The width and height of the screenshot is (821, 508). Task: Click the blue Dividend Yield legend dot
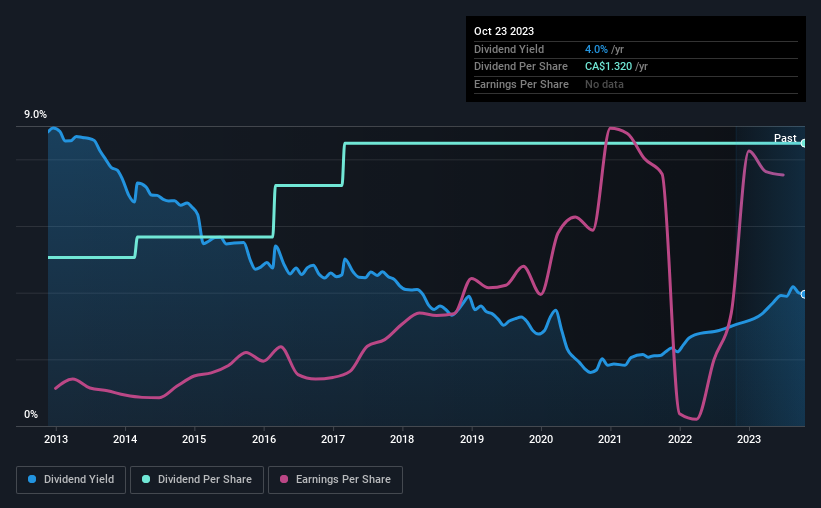[x=32, y=479]
